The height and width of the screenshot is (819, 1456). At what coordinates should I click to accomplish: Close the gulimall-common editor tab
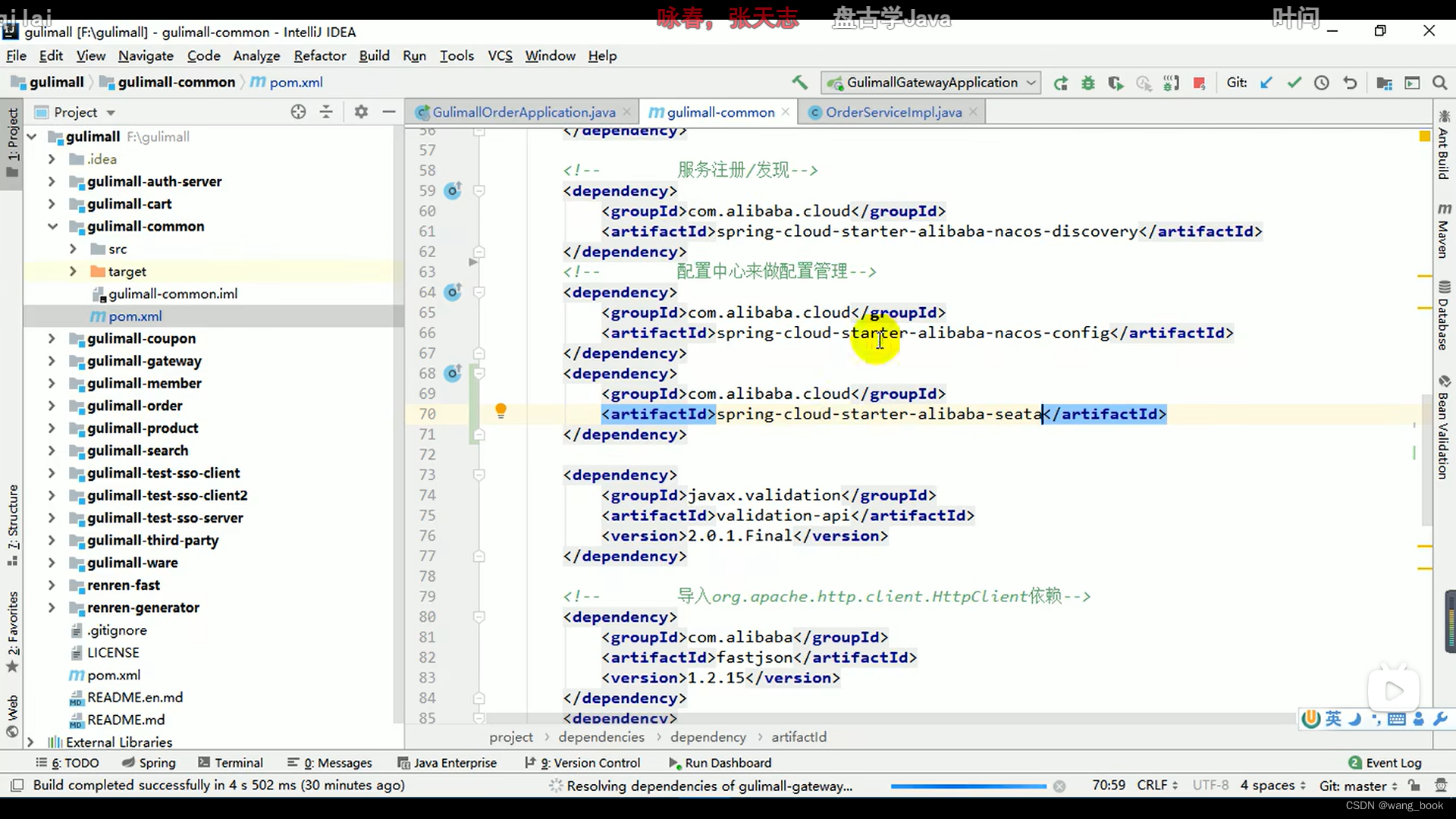click(x=786, y=112)
